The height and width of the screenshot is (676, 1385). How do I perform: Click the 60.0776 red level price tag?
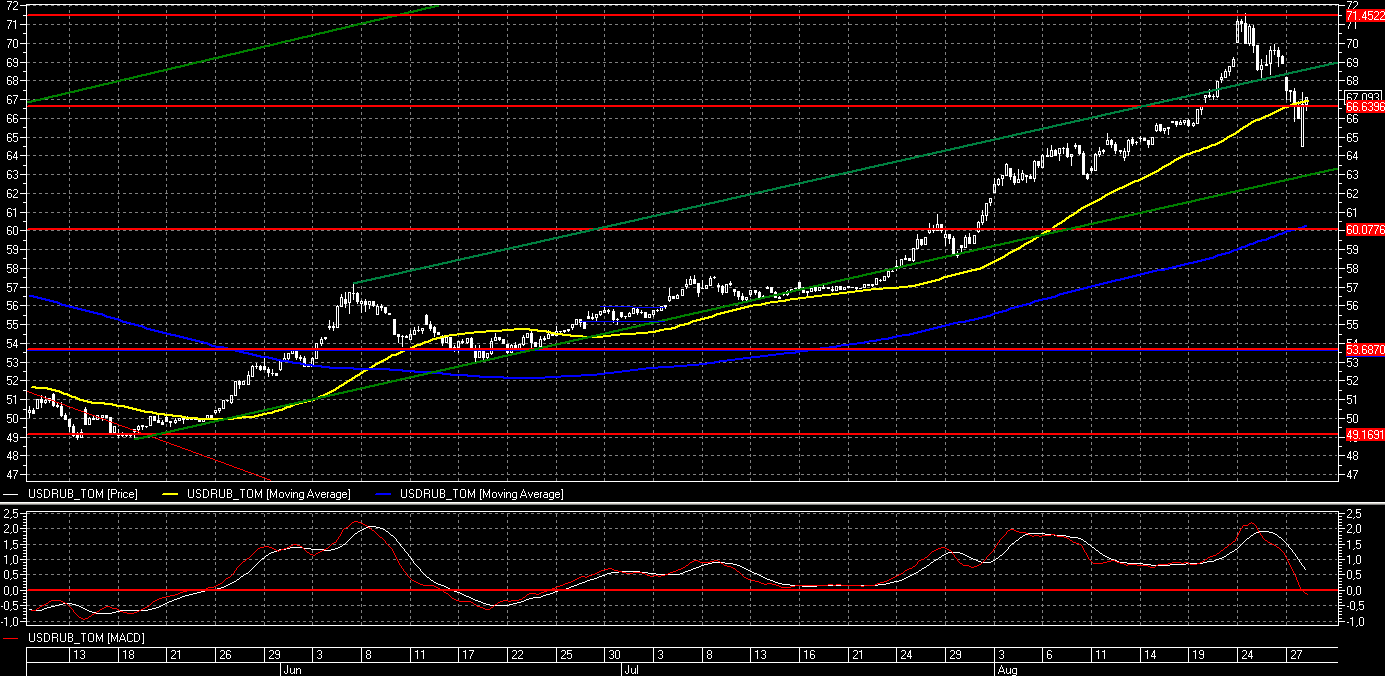point(1364,230)
